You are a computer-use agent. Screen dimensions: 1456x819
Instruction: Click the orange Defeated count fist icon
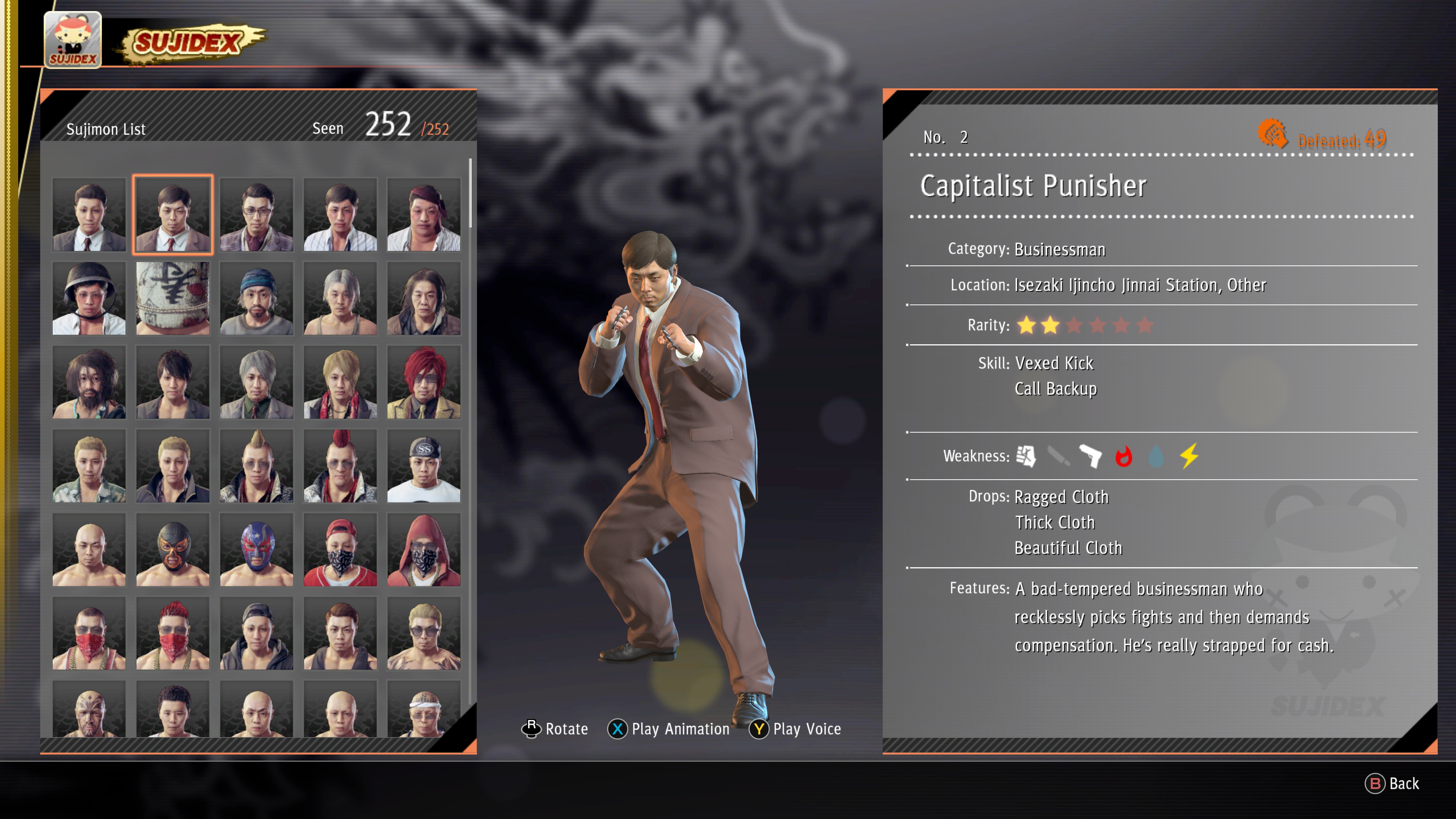point(1272,134)
